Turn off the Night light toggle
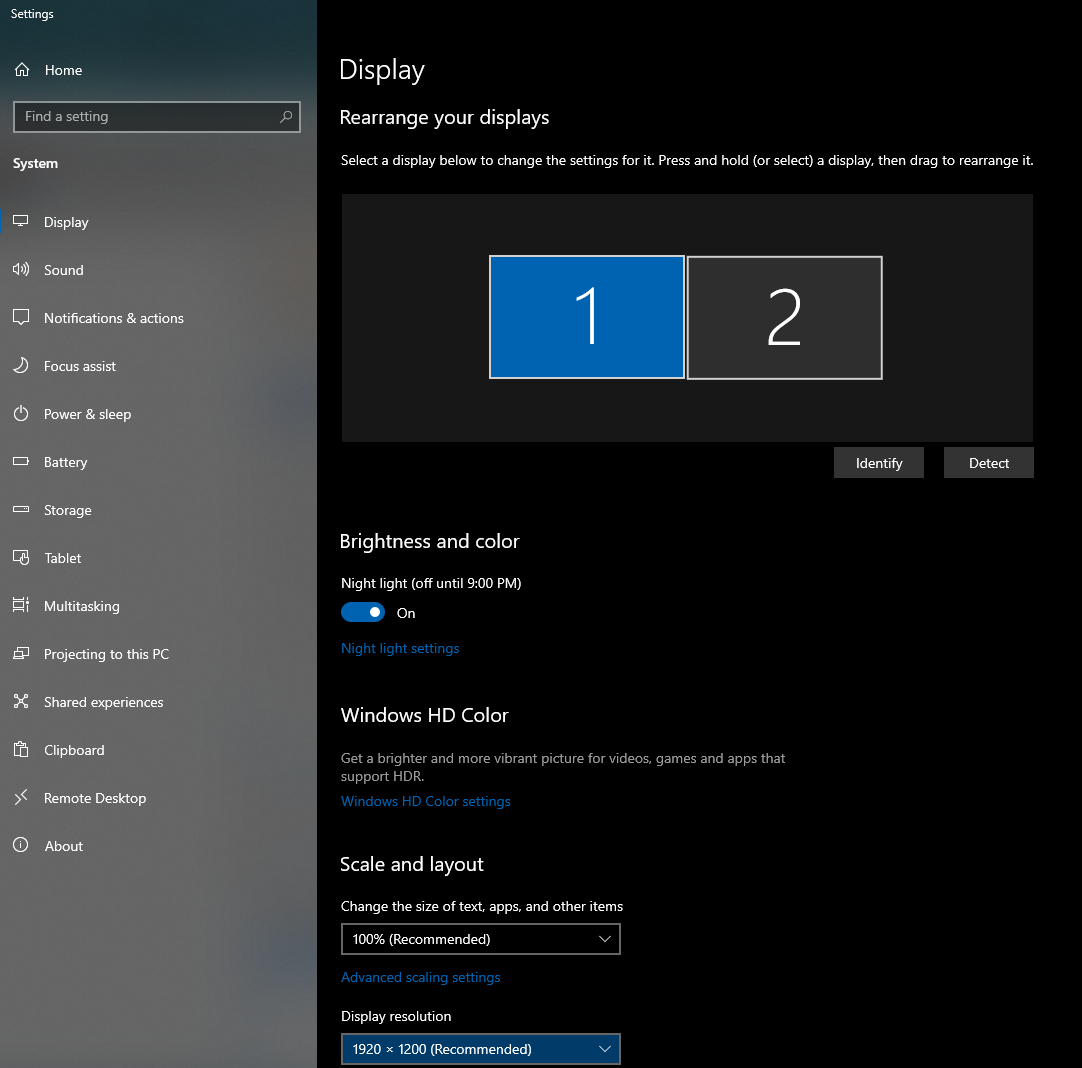The width and height of the screenshot is (1082, 1068). point(363,611)
